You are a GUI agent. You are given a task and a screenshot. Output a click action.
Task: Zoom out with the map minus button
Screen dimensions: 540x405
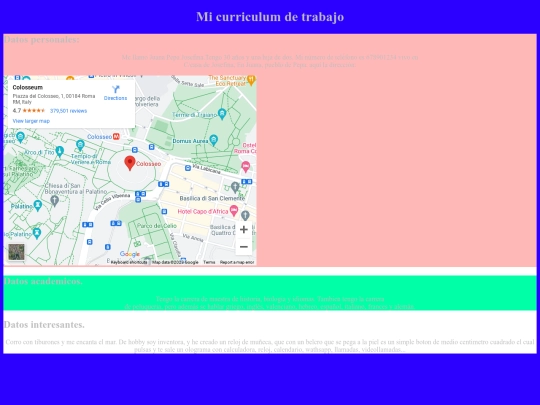point(243,247)
